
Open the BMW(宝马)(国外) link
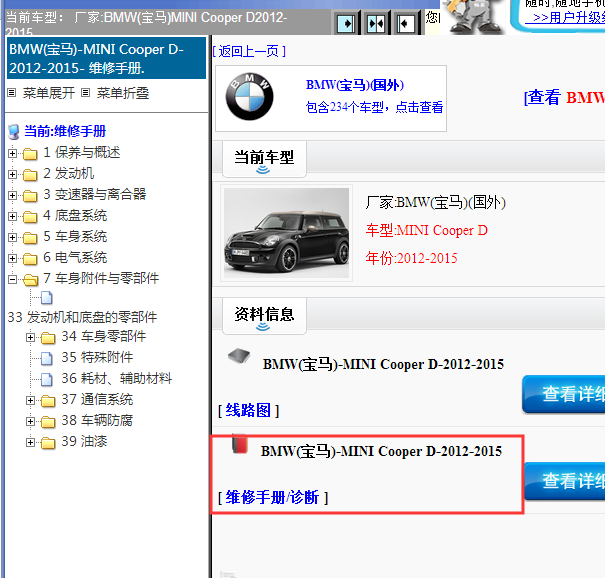coord(355,85)
